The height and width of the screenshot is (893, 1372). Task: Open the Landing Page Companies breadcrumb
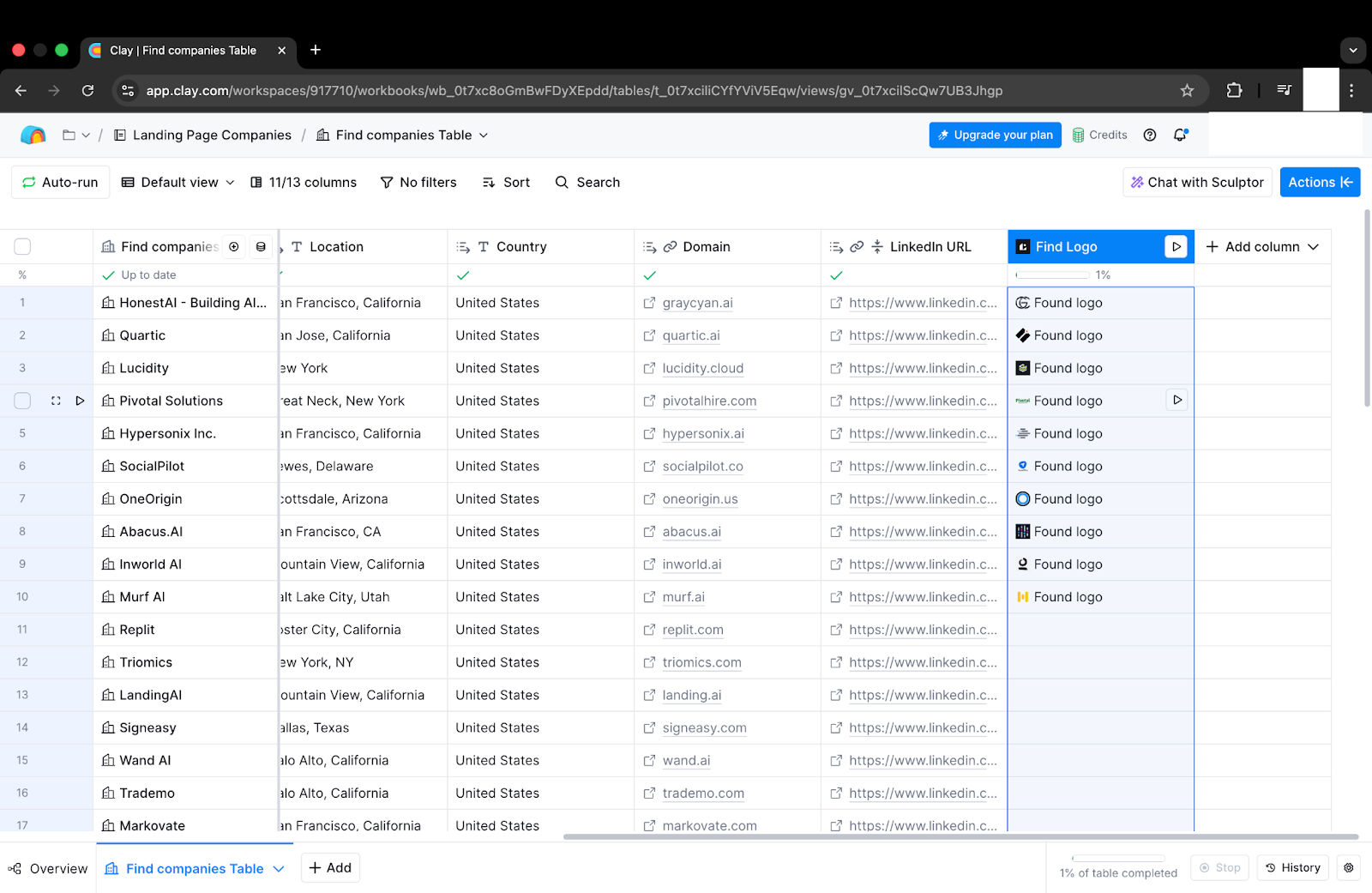[203, 135]
